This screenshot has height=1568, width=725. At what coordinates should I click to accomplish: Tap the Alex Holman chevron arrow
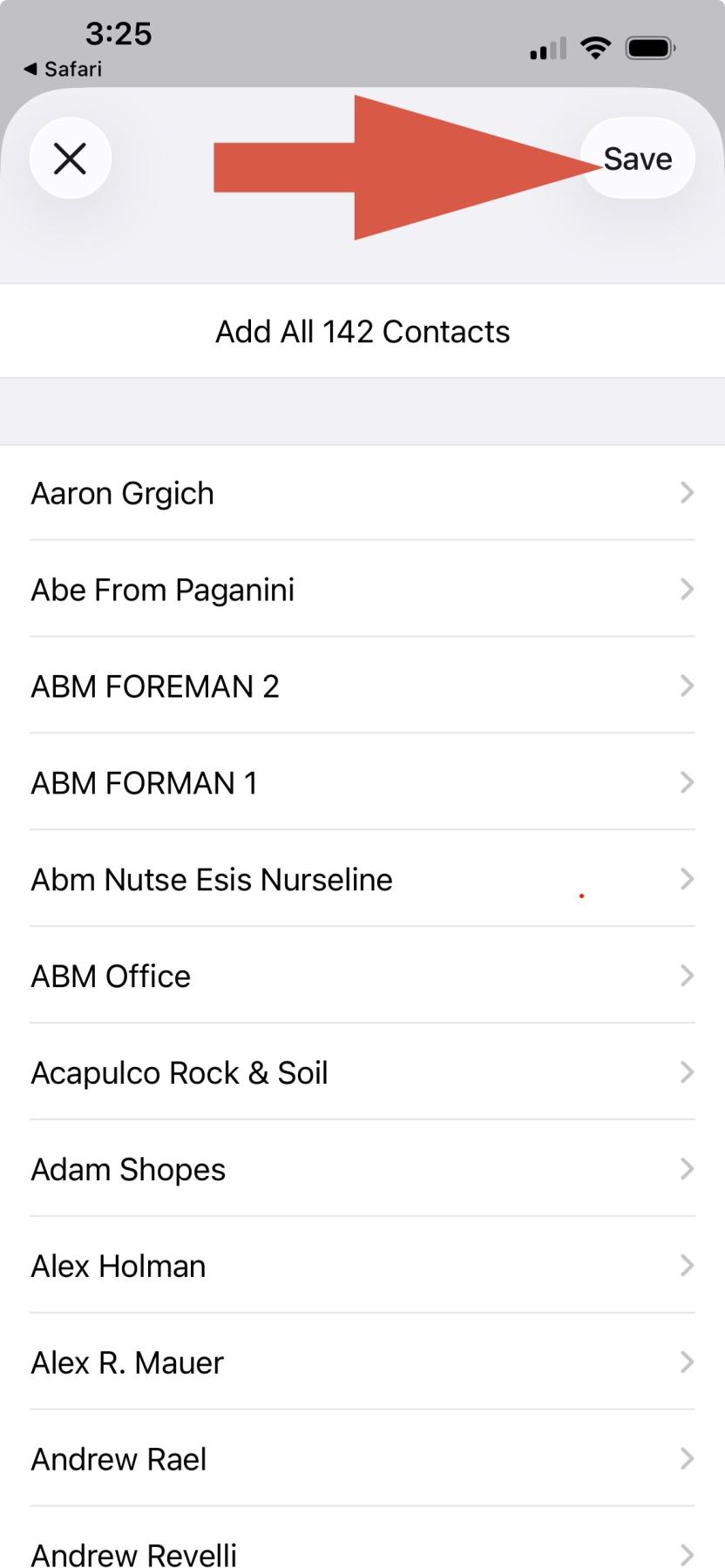point(687,1266)
